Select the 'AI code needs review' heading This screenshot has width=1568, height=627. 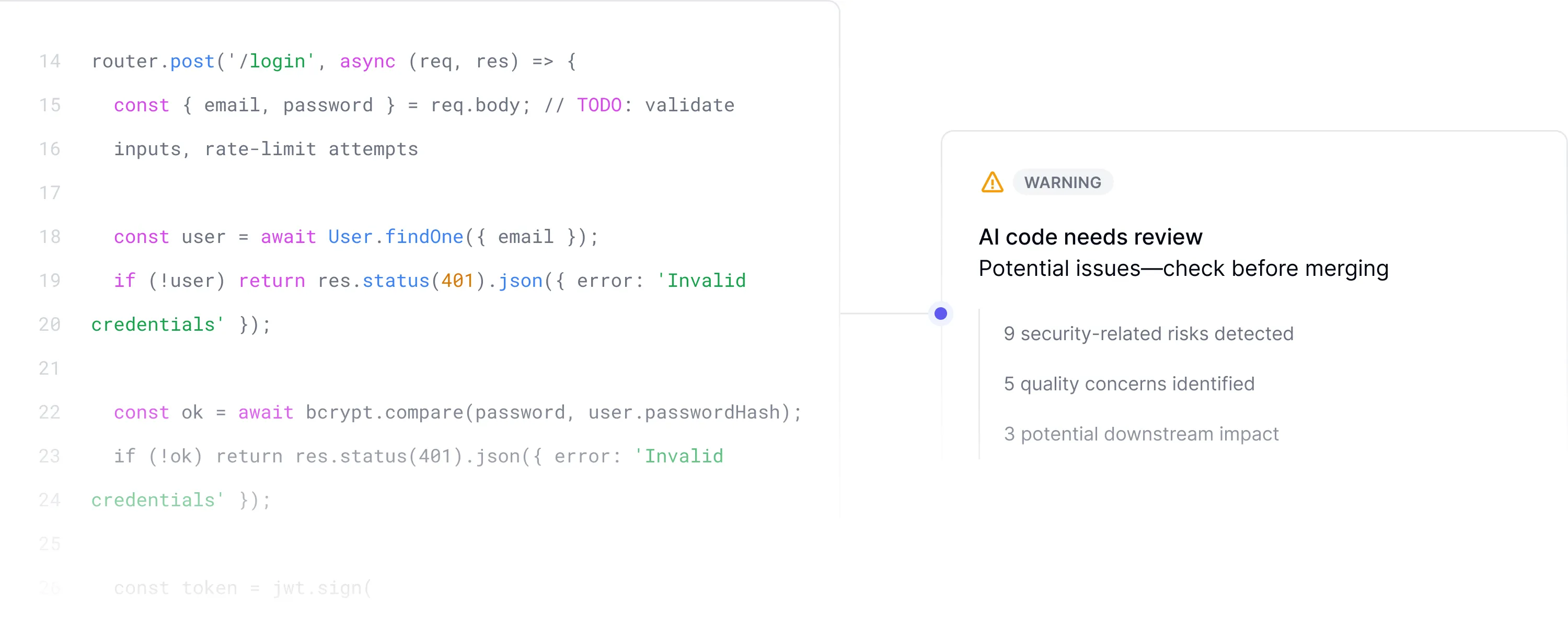coord(1090,237)
